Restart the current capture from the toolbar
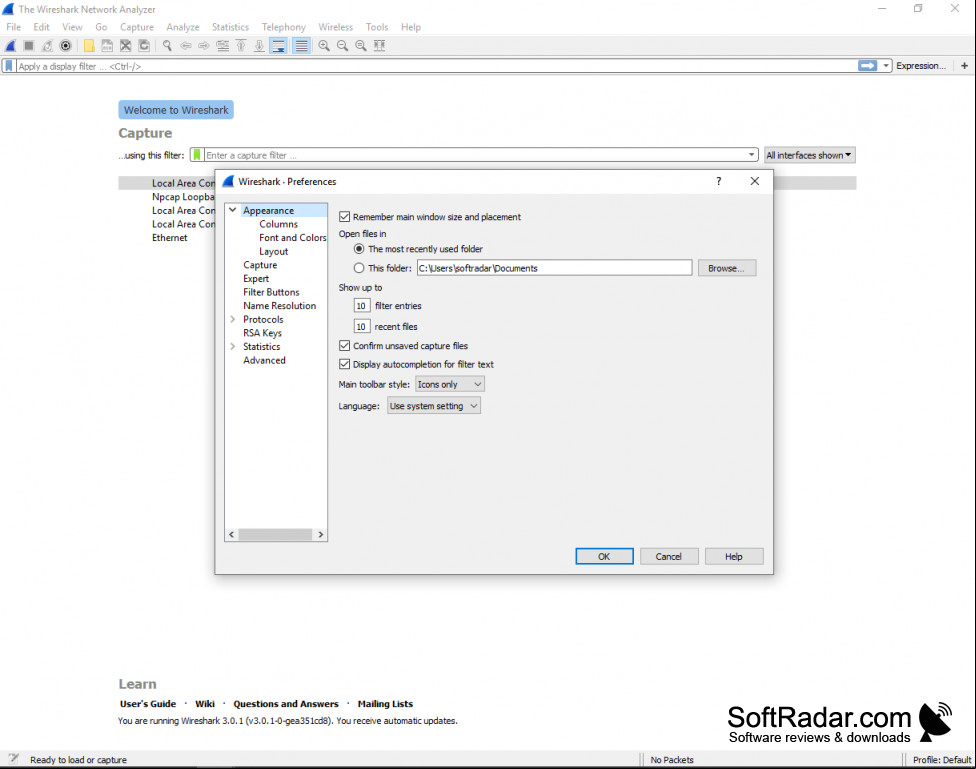Image resolution: width=976 pixels, height=769 pixels. (x=47, y=45)
